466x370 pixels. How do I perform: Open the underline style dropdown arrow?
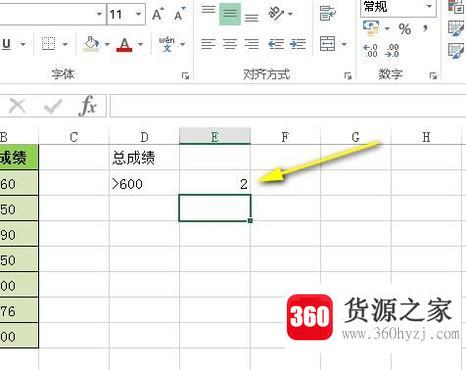23,44
